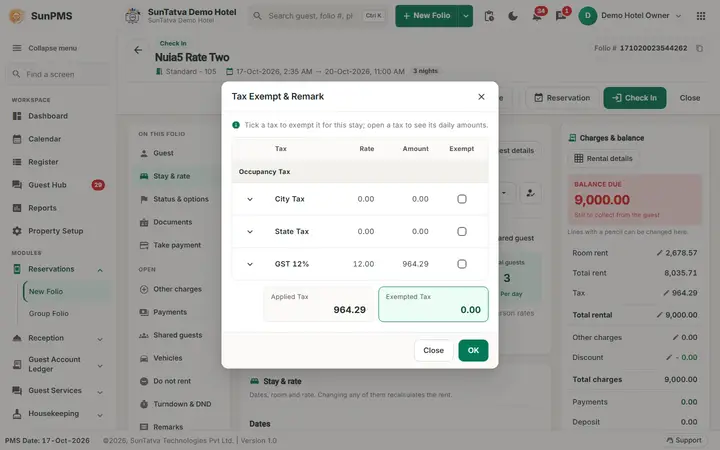Expand the Reception module chevron
Viewport: 720px width, 450px height.
pyautogui.click(x=100, y=339)
